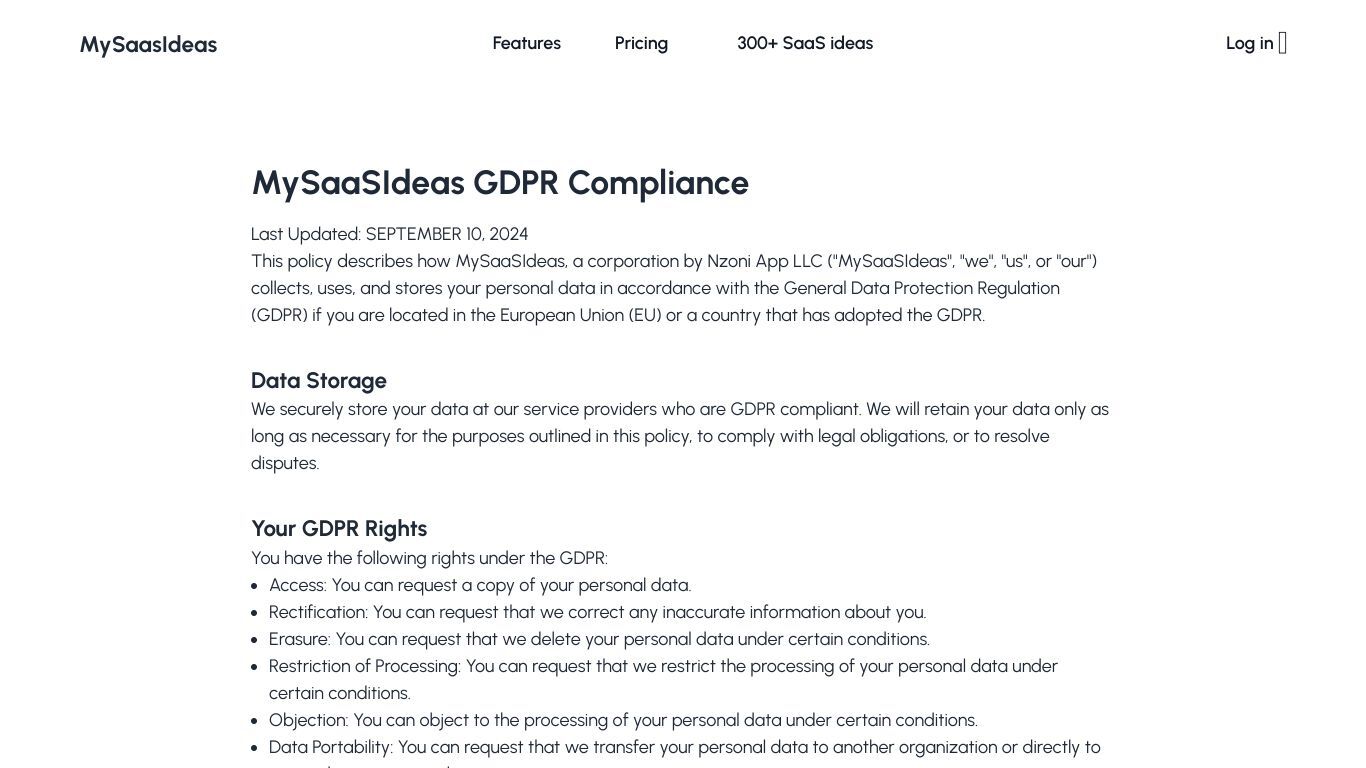Click the Rectification bullet item
Image resolution: width=1366 pixels, height=768 pixels.
pos(597,612)
